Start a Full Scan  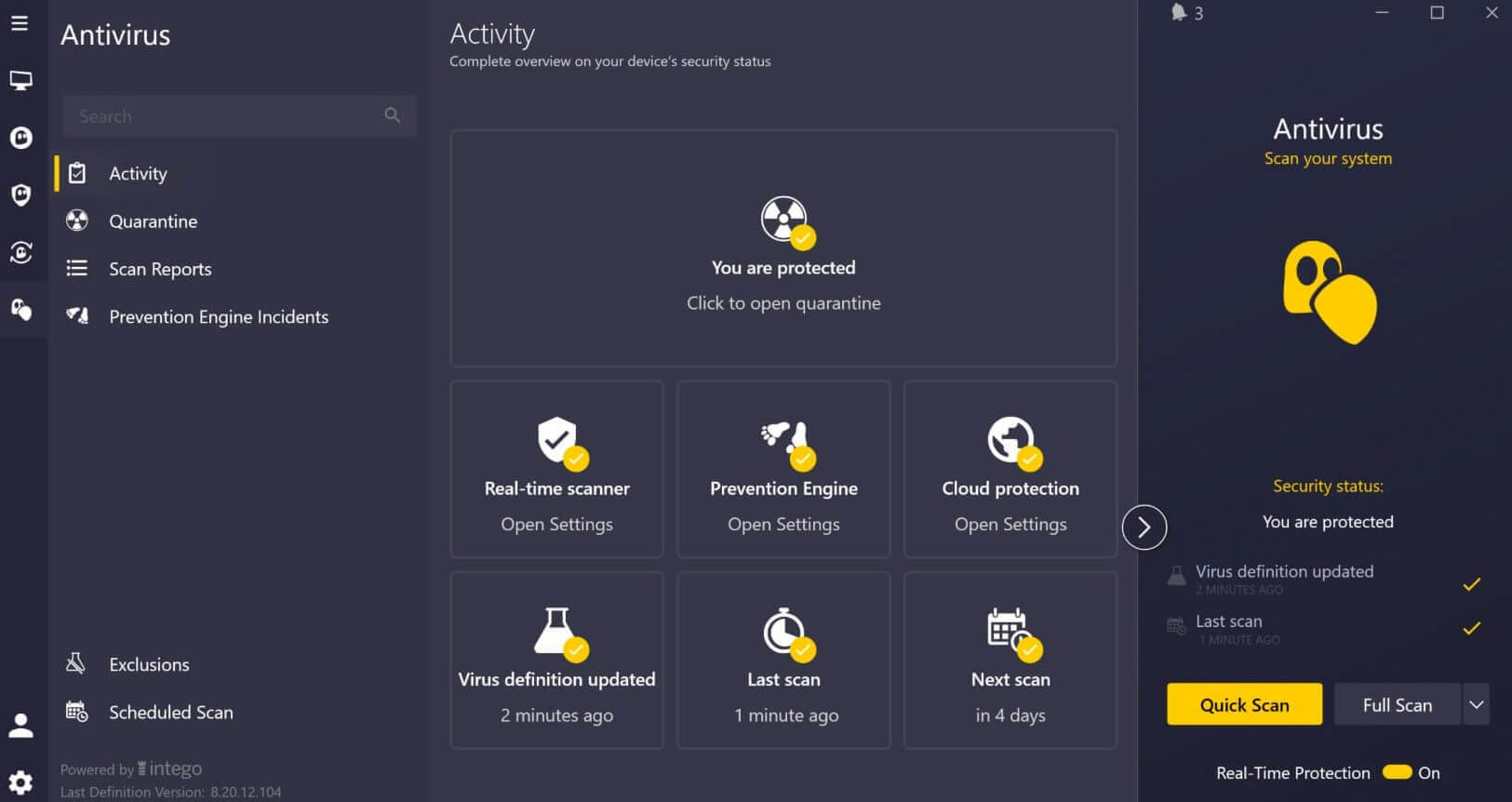(x=1398, y=704)
